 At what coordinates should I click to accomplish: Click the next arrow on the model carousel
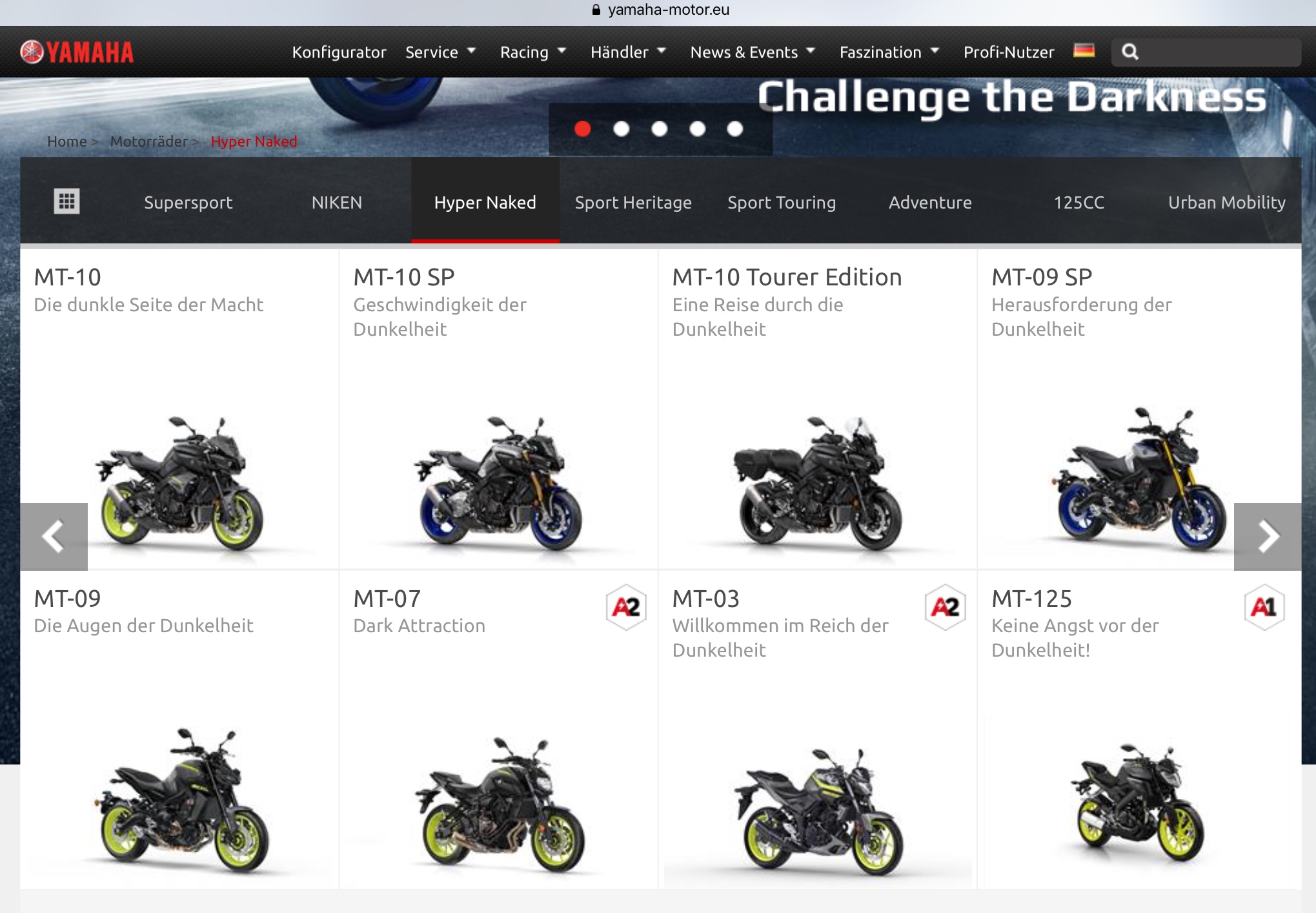coord(1268,536)
